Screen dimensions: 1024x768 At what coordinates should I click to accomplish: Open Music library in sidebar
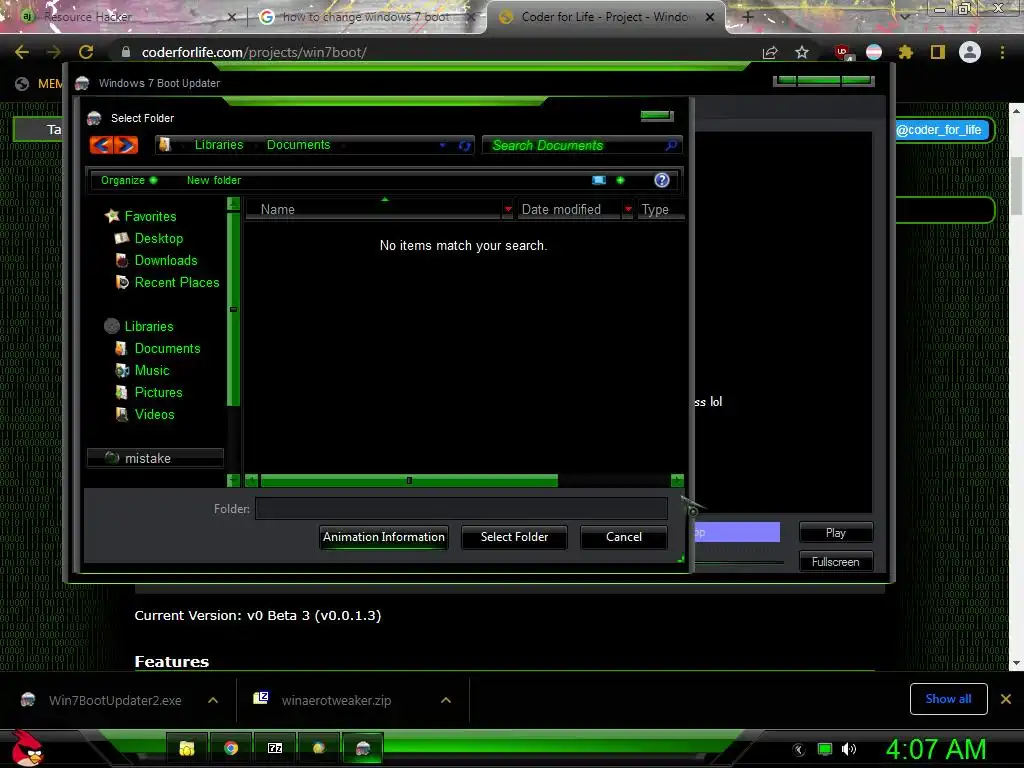152,370
